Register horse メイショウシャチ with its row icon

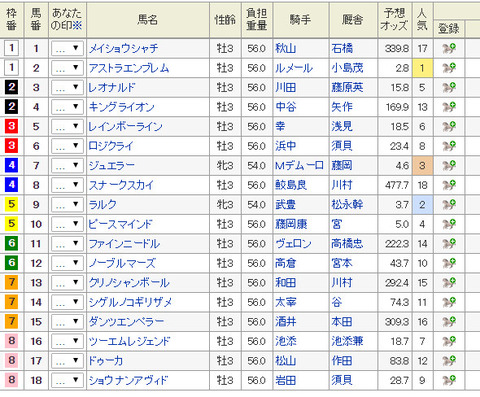(449, 49)
